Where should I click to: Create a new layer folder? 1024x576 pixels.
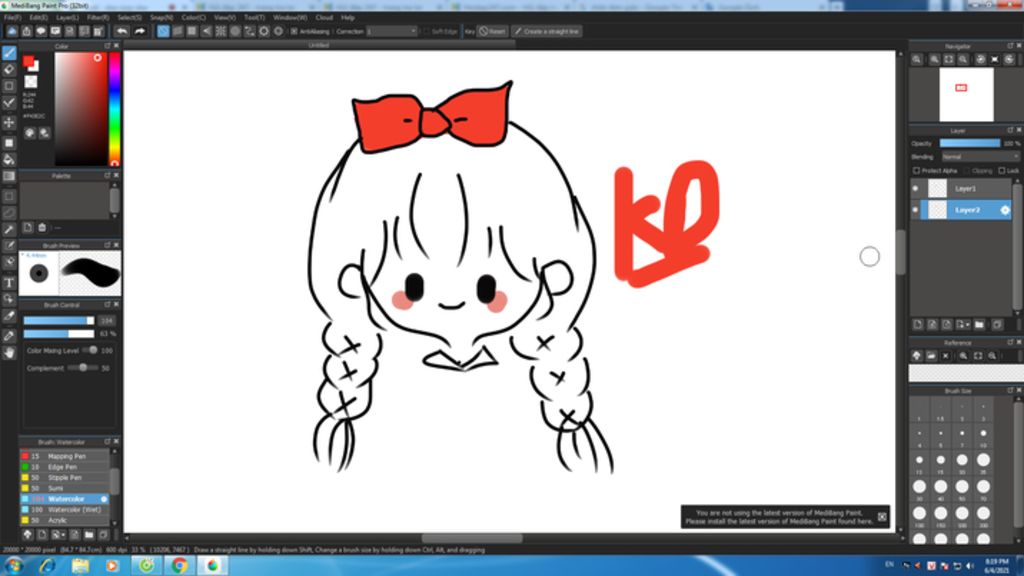pos(979,325)
